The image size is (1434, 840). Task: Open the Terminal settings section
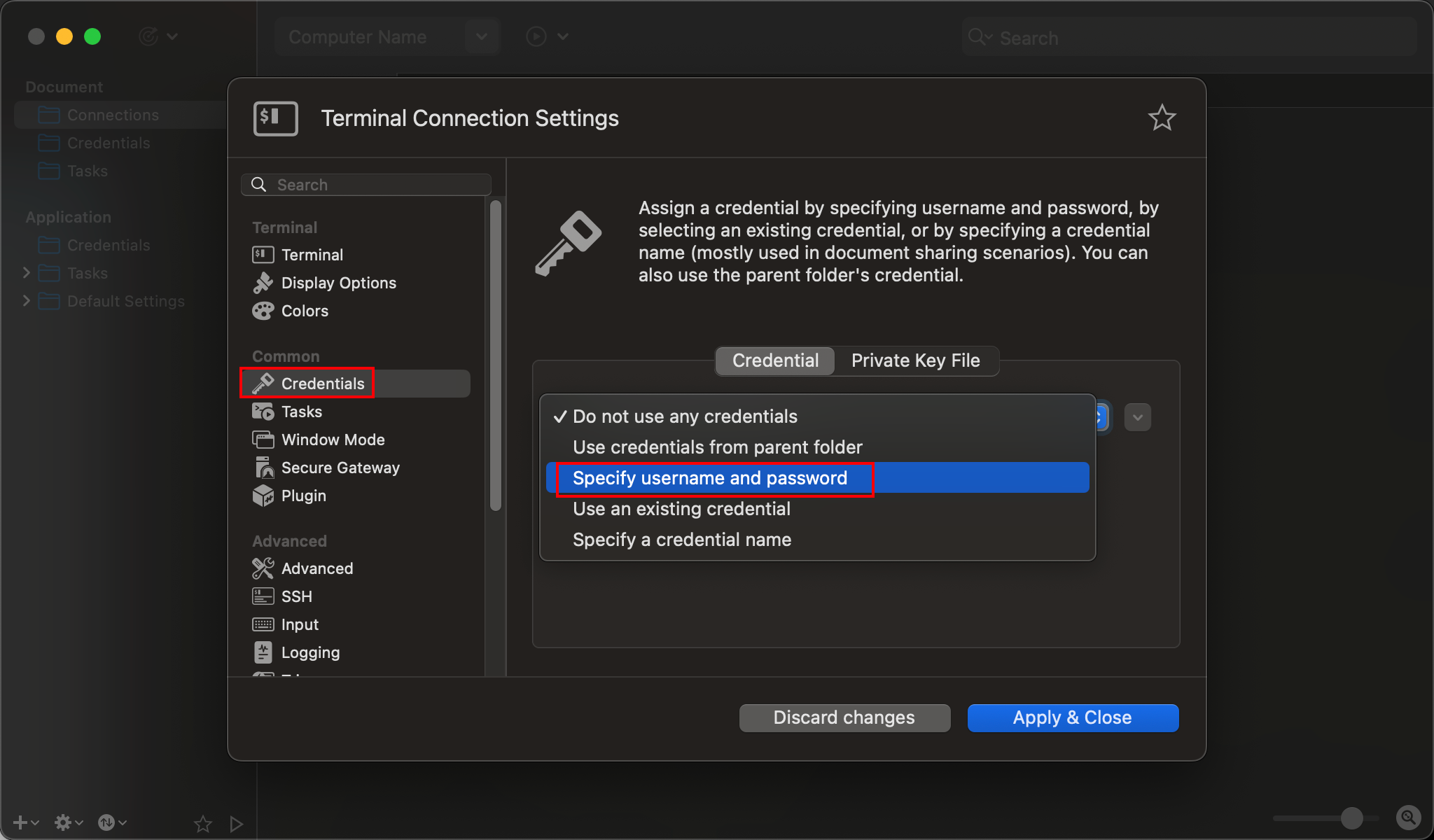(312, 254)
